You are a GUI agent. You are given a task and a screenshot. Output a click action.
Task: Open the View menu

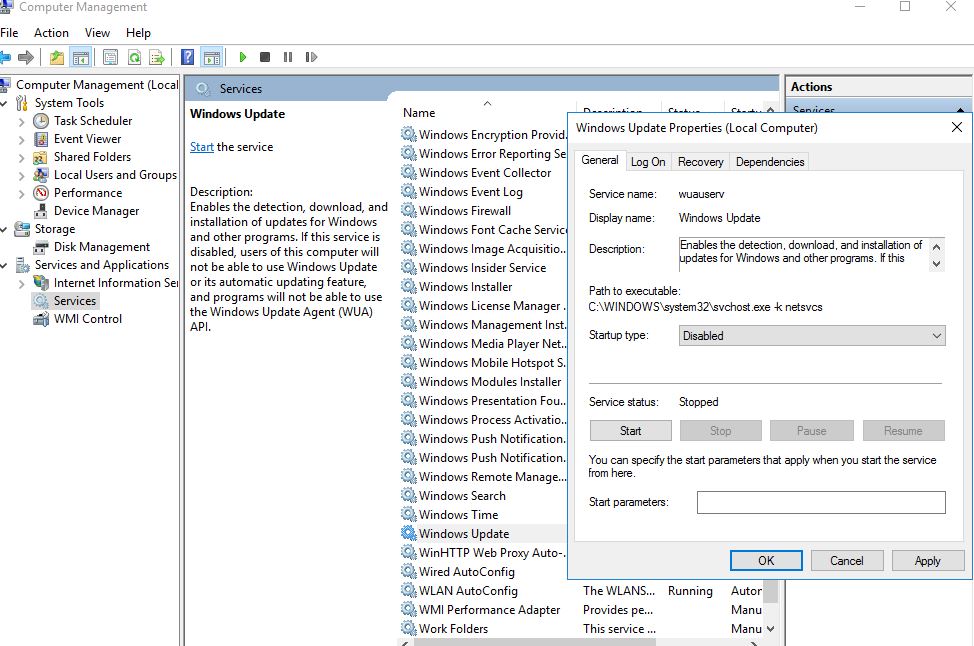[98, 33]
